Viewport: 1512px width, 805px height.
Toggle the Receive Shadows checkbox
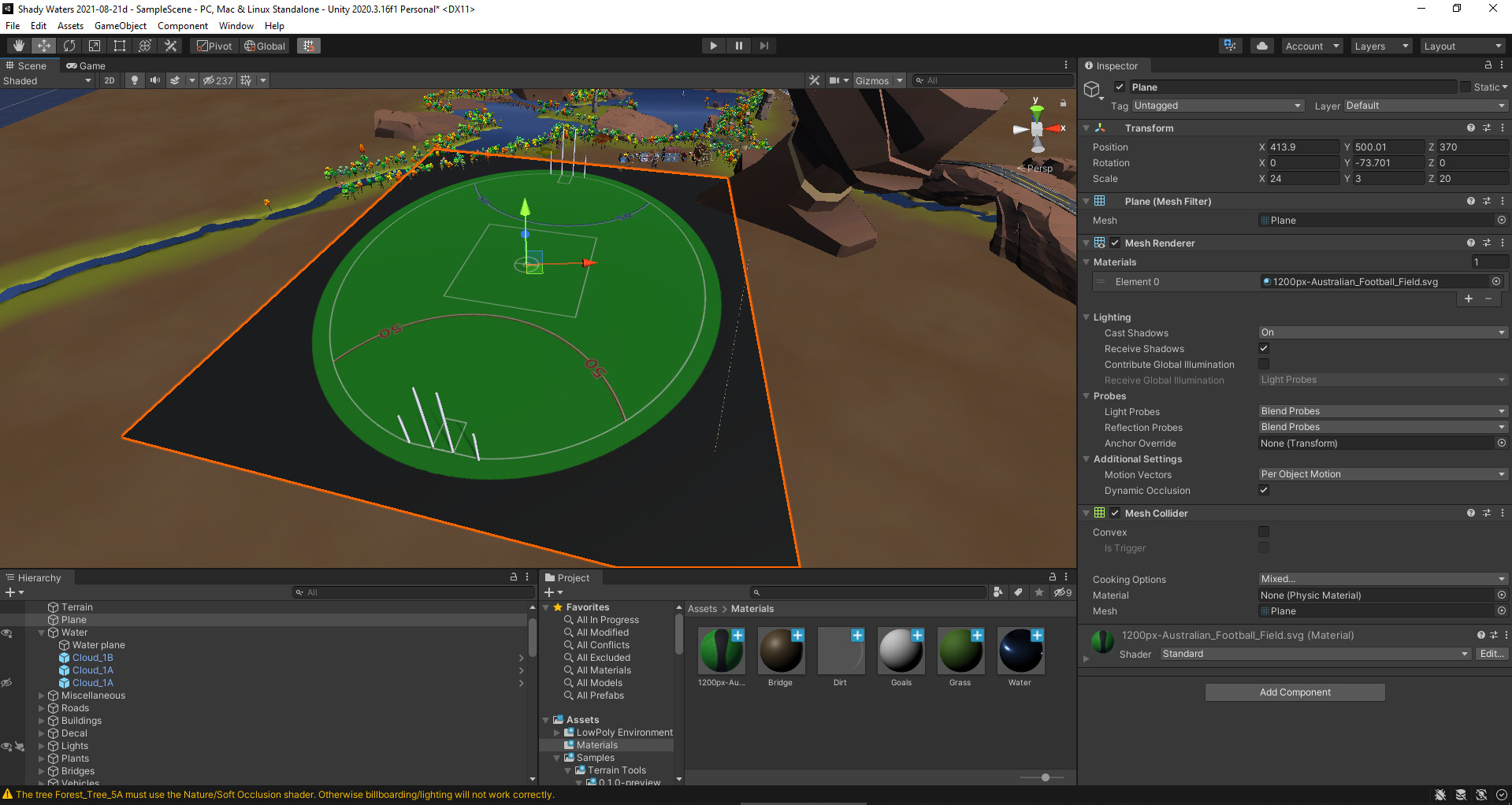tap(1264, 348)
